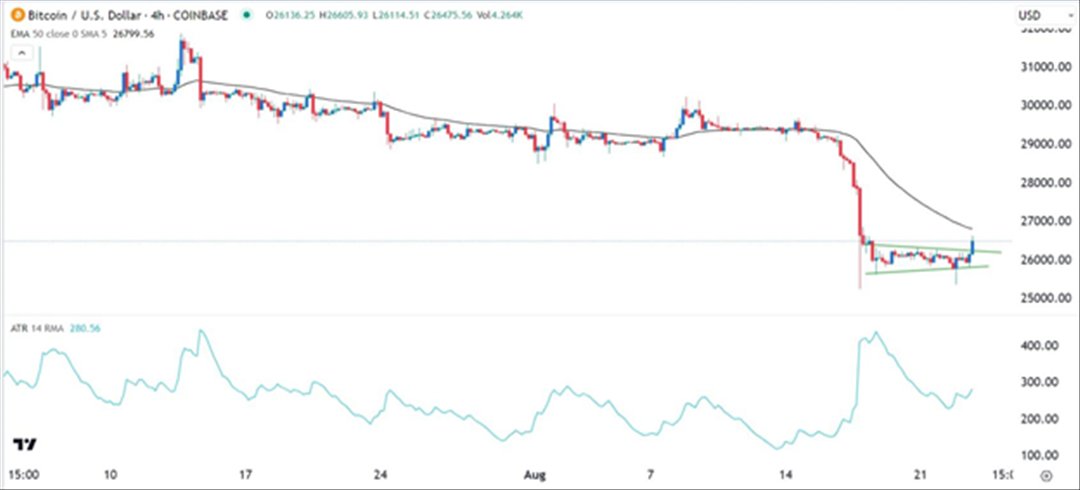Click the 31000.00 price axis label
Viewport: 1080px width, 490px height.
click(x=1046, y=67)
